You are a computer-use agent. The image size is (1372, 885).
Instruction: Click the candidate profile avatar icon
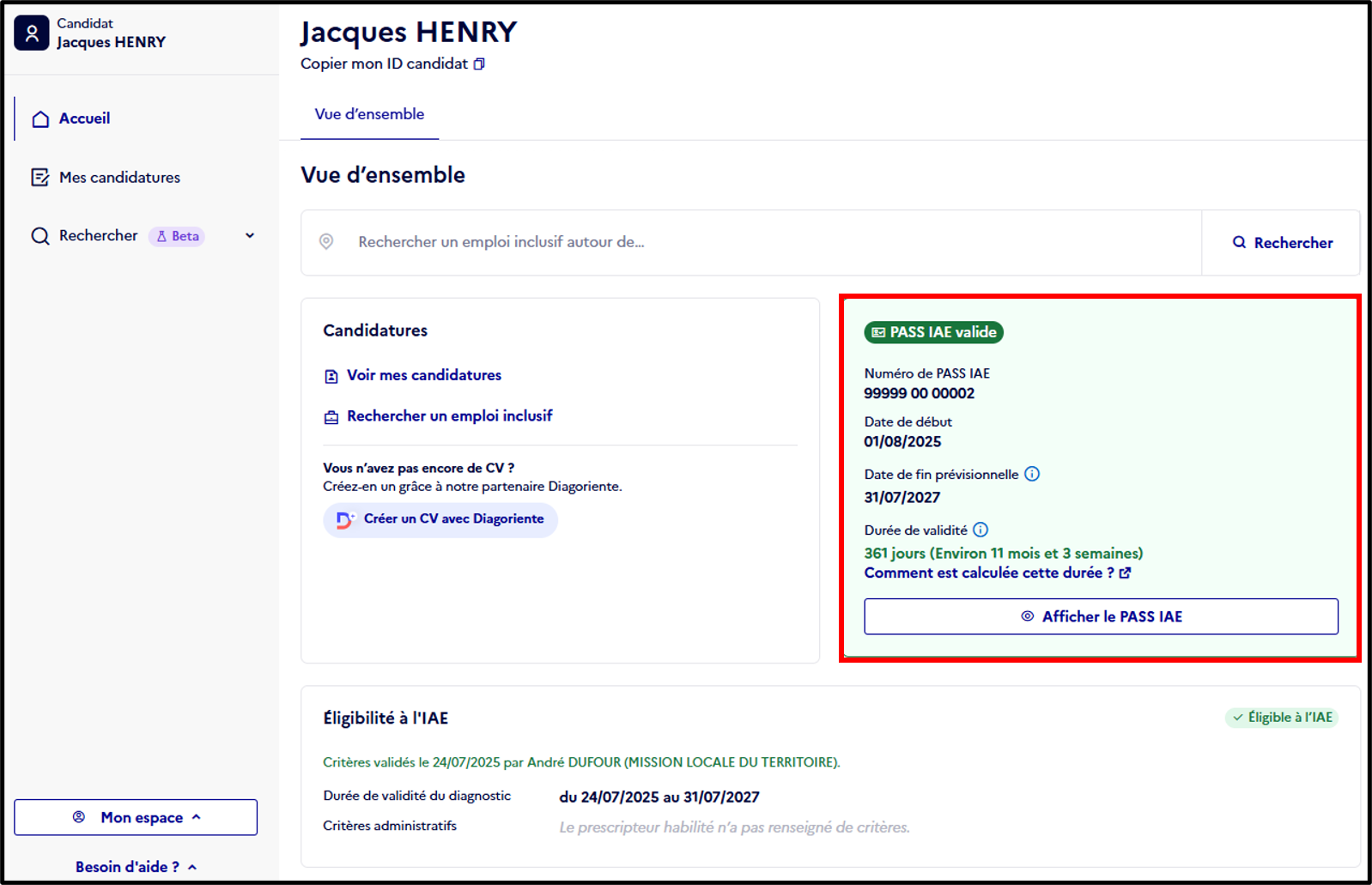point(32,33)
